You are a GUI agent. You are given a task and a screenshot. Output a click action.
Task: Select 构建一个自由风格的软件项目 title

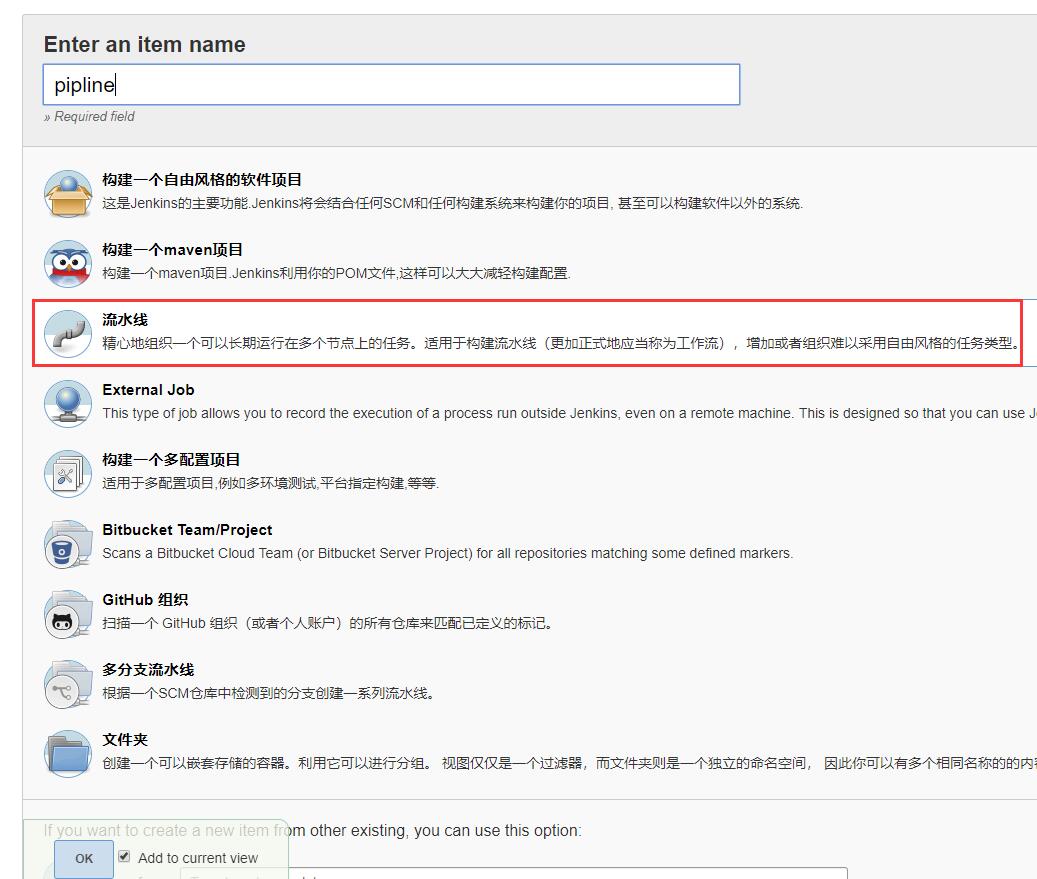coord(202,180)
